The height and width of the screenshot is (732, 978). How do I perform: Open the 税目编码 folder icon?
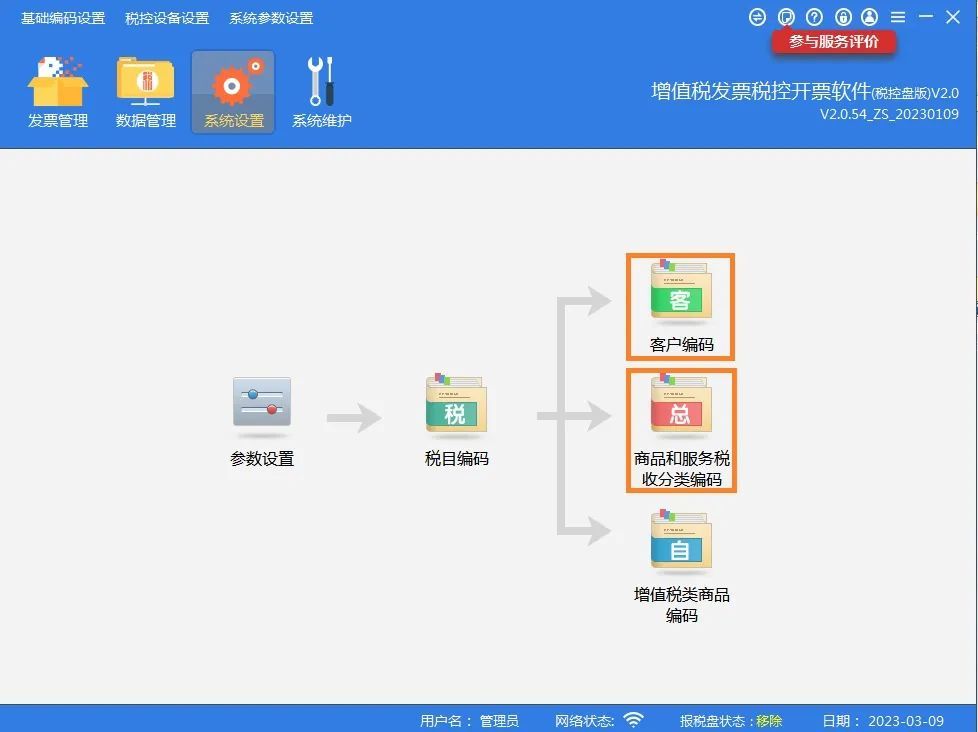pyautogui.click(x=456, y=404)
